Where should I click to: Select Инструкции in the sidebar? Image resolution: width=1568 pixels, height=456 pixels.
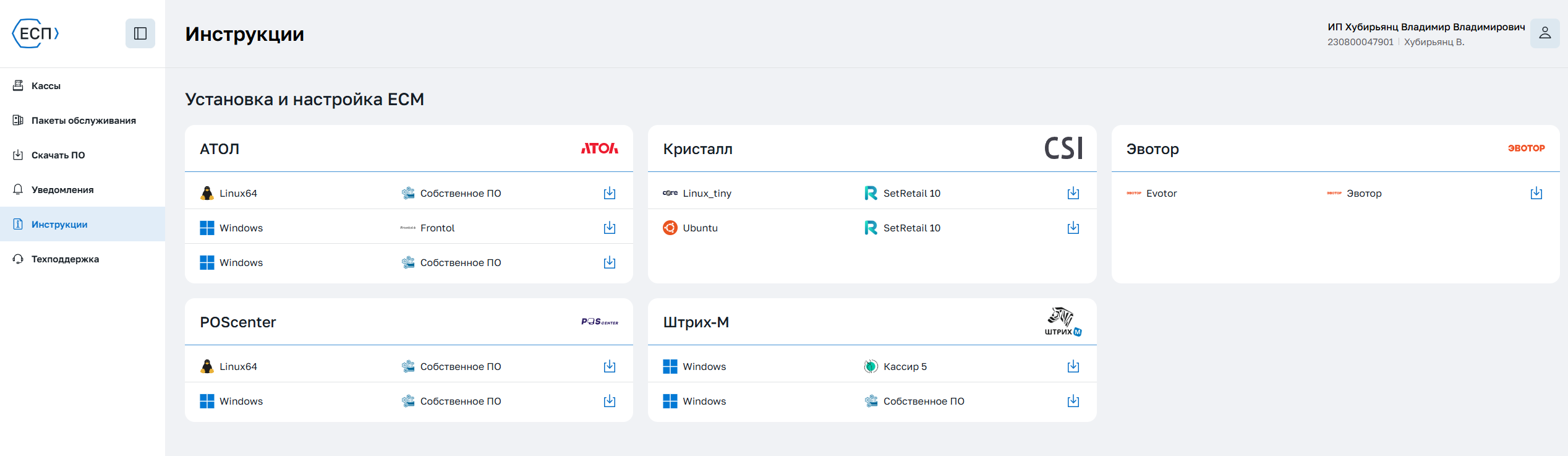coord(59,225)
